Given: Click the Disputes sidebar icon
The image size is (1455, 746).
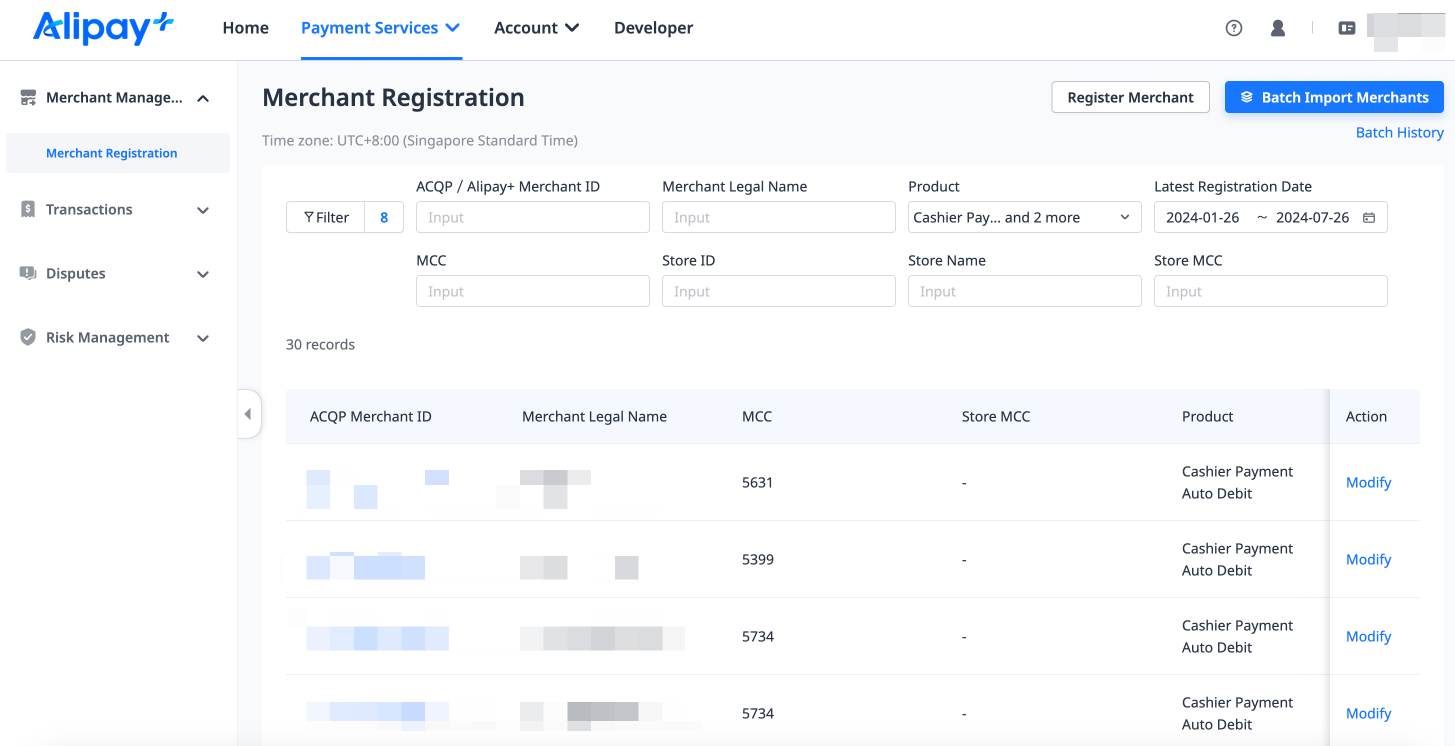Looking at the screenshot, I should (28, 274).
